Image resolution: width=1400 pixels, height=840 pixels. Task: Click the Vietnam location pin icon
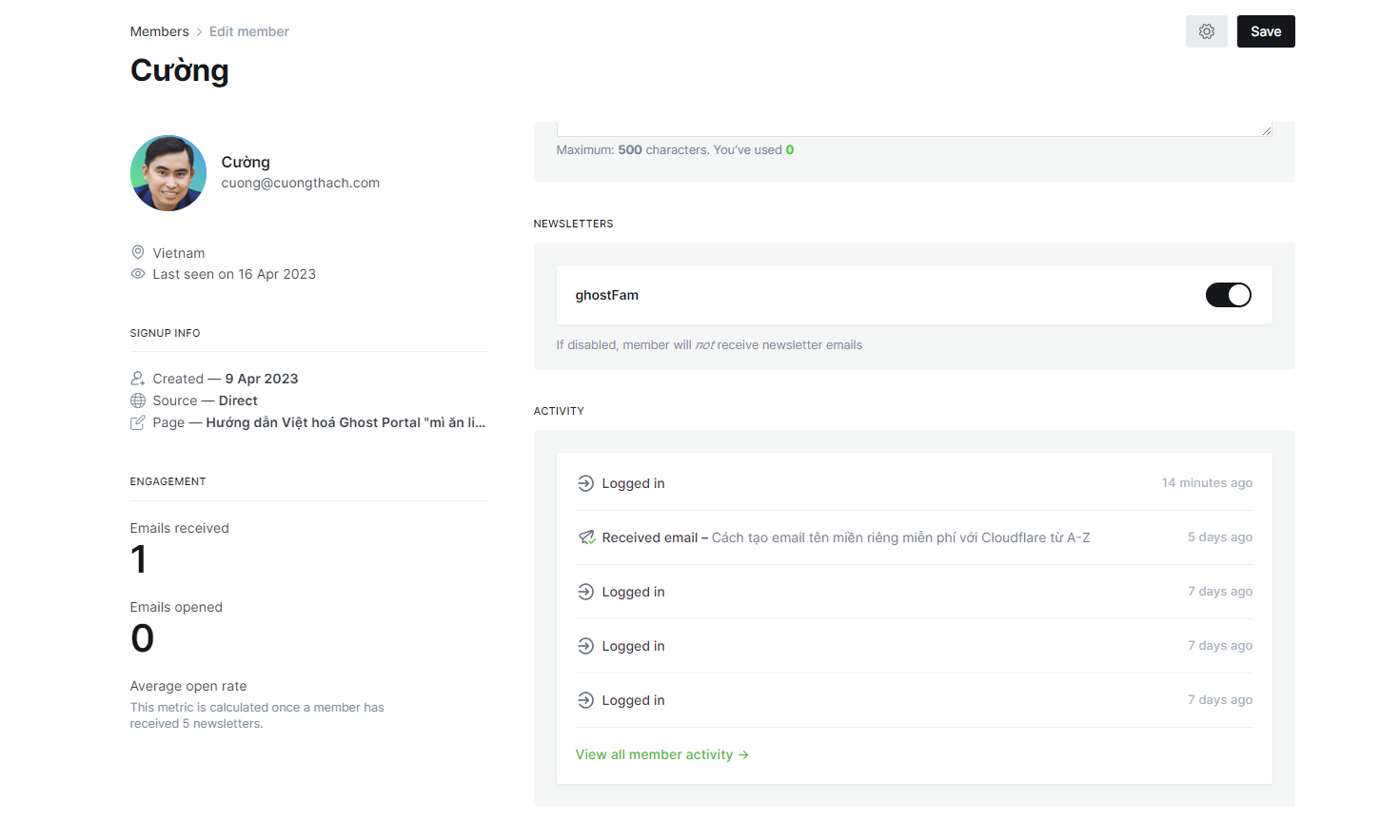point(138,252)
